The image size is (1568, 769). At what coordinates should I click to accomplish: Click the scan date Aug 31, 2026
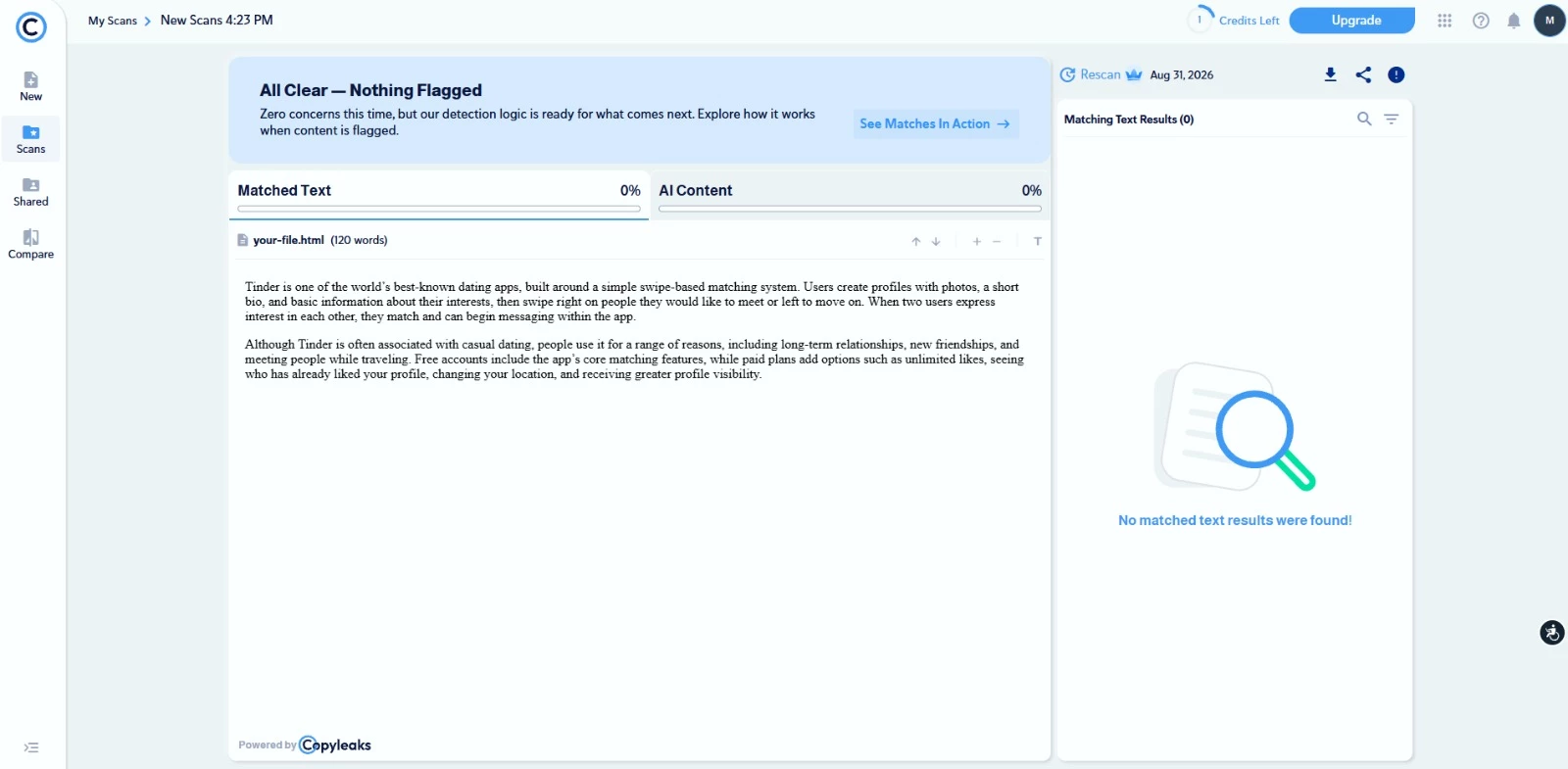pos(1182,74)
